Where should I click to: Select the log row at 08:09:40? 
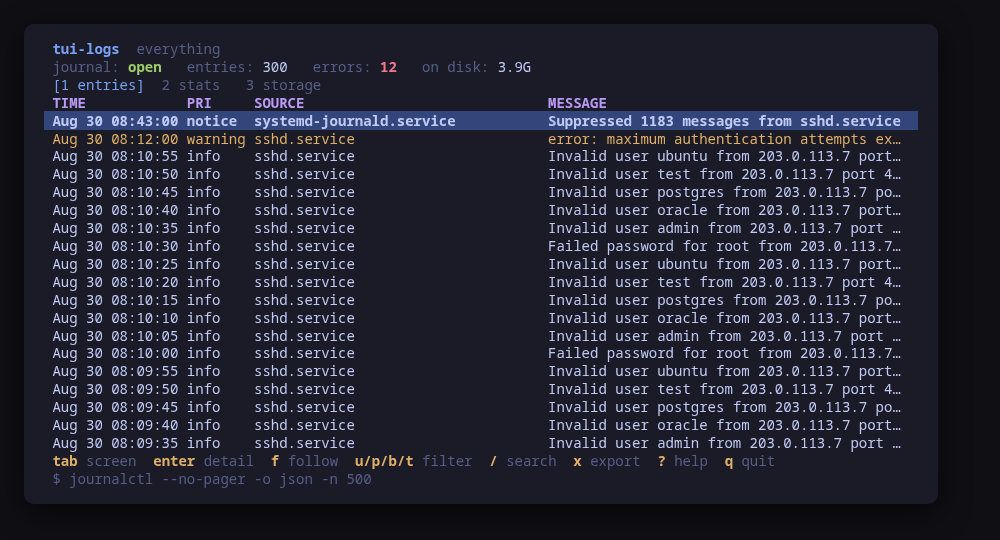[x=481, y=425]
